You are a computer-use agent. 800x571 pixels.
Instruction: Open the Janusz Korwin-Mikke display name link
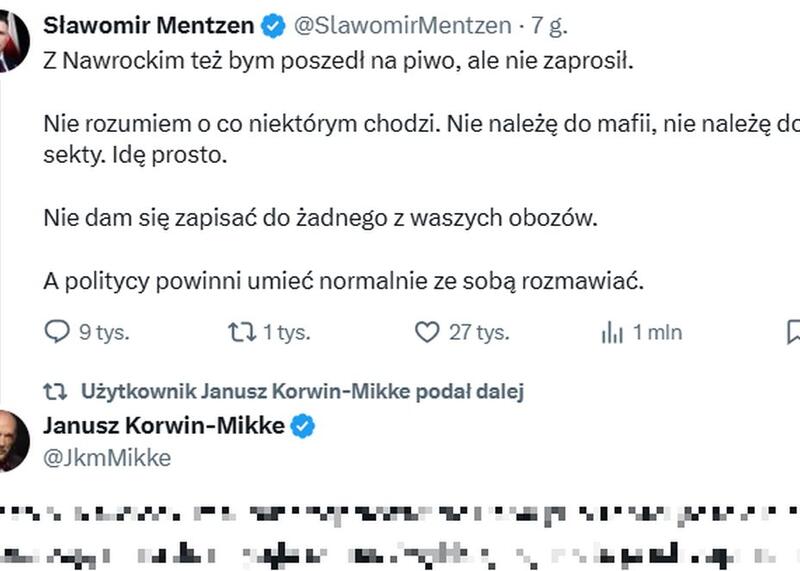164,426
